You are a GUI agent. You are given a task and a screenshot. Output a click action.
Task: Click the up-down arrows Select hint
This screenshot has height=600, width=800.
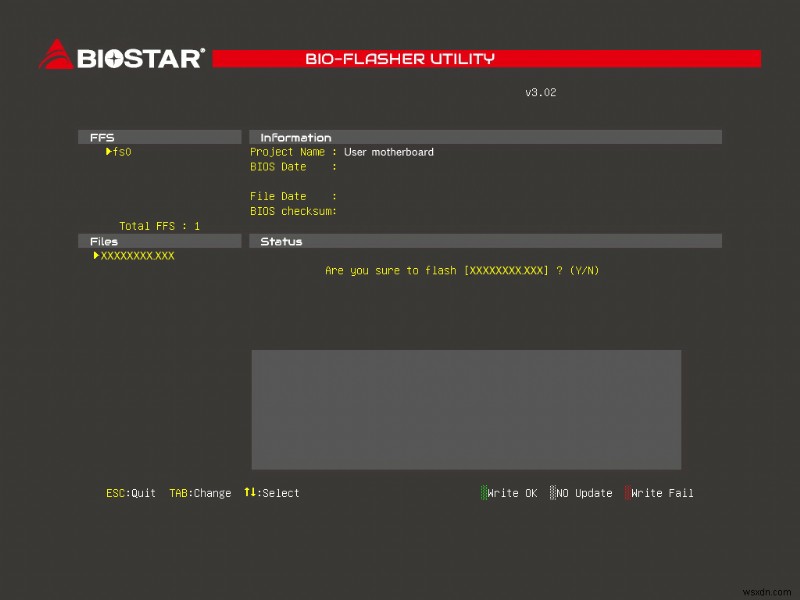(272, 493)
